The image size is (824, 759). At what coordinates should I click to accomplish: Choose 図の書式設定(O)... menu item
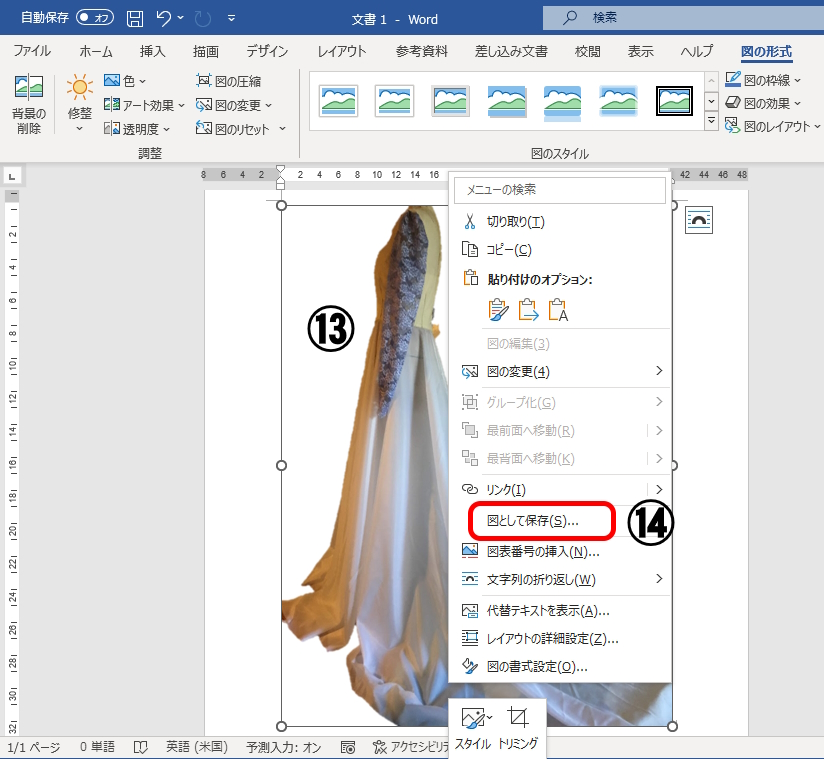tap(560, 666)
